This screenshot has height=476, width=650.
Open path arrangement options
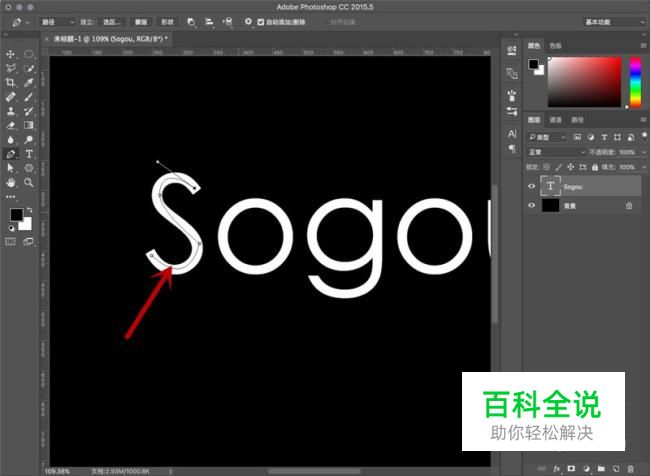pyautogui.click(x=227, y=22)
